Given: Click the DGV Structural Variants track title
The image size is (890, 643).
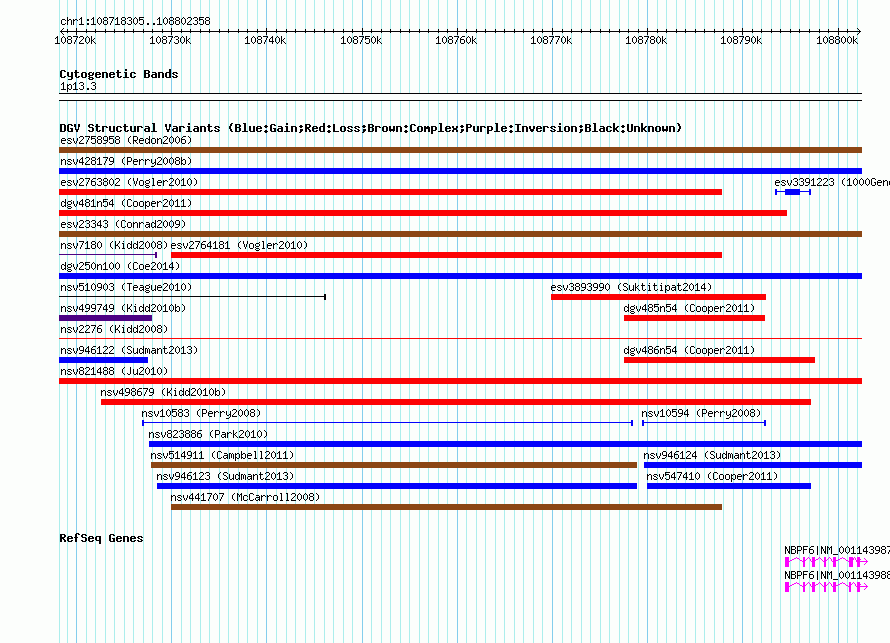Looking at the screenshot, I should [370, 128].
